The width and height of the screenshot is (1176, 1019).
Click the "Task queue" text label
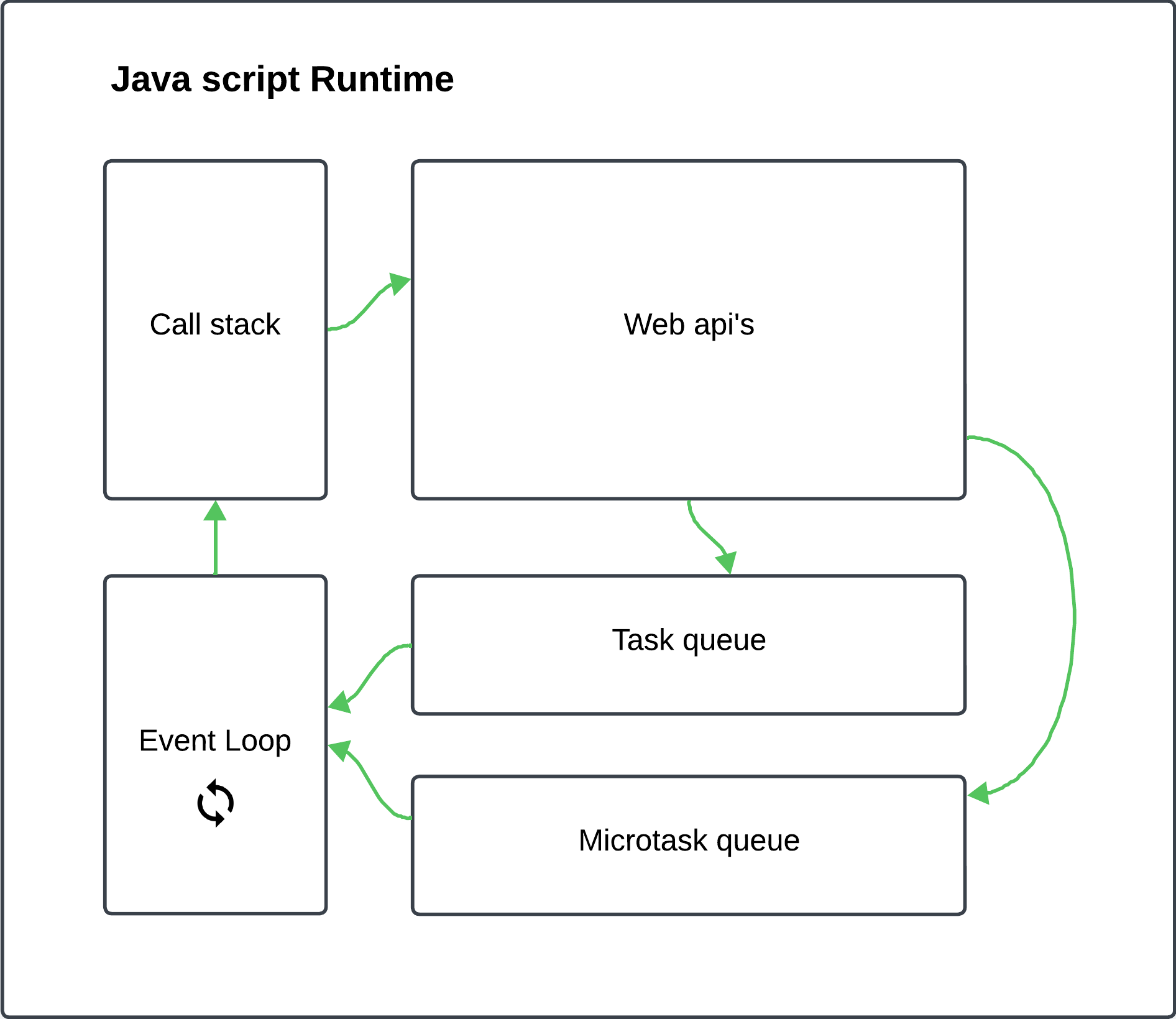(689, 640)
